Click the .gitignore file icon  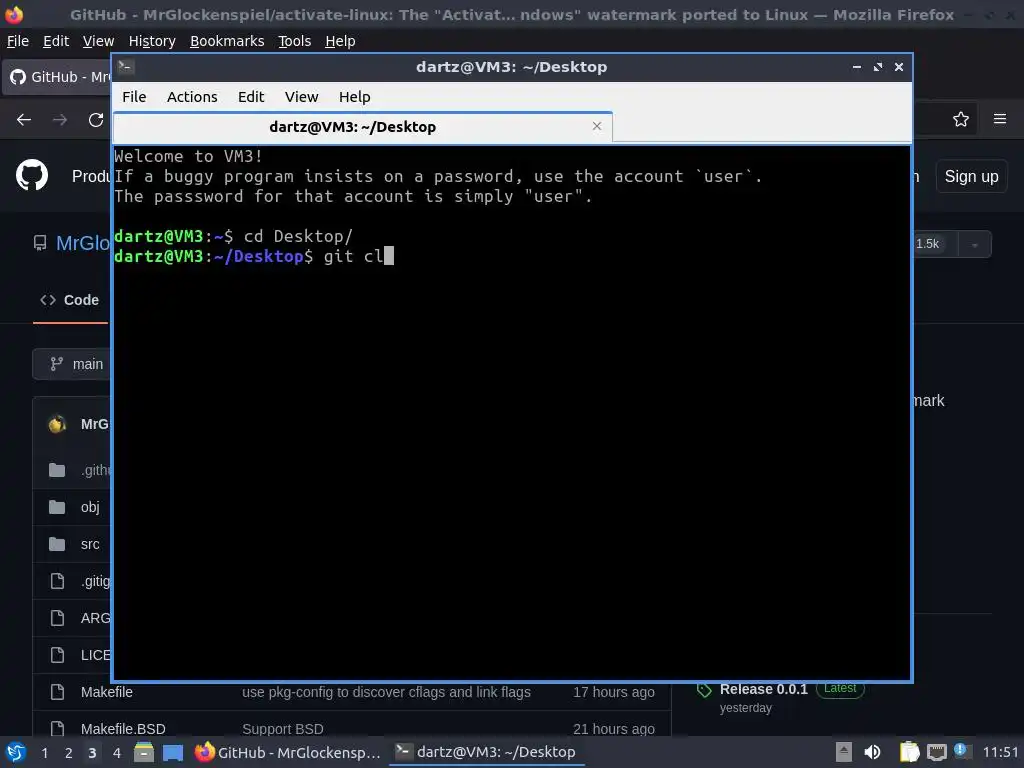pos(57,581)
